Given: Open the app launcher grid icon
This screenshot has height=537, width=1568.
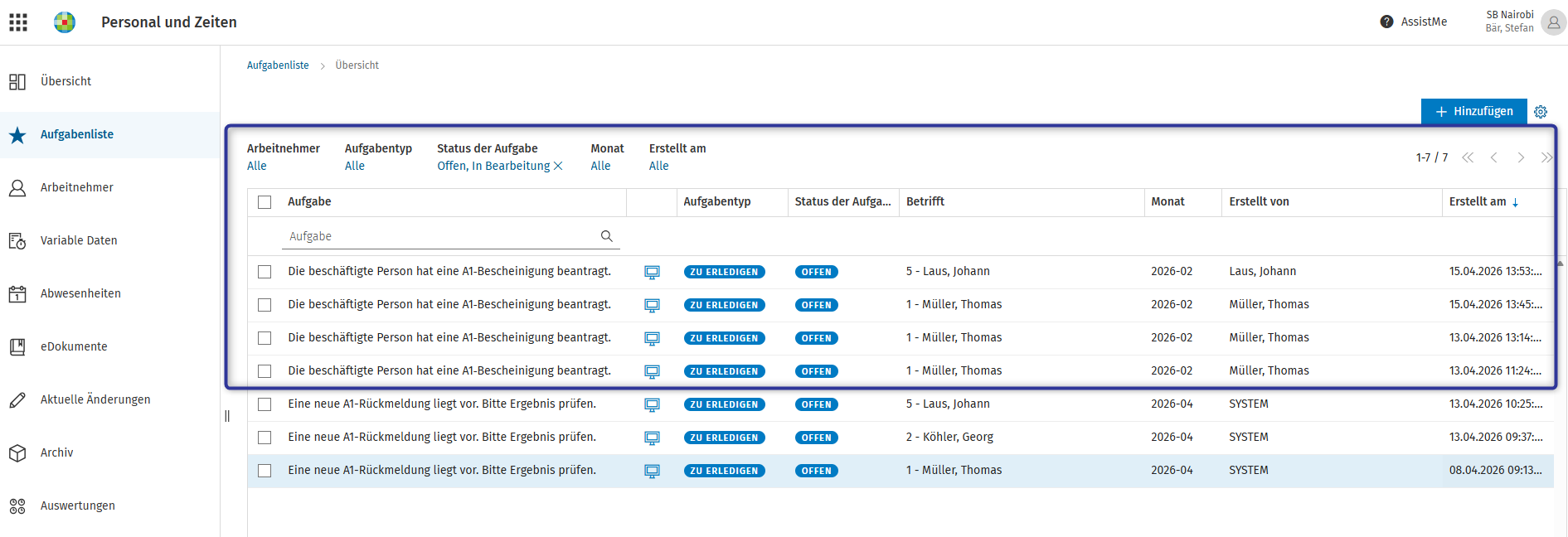Looking at the screenshot, I should tap(18, 22).
